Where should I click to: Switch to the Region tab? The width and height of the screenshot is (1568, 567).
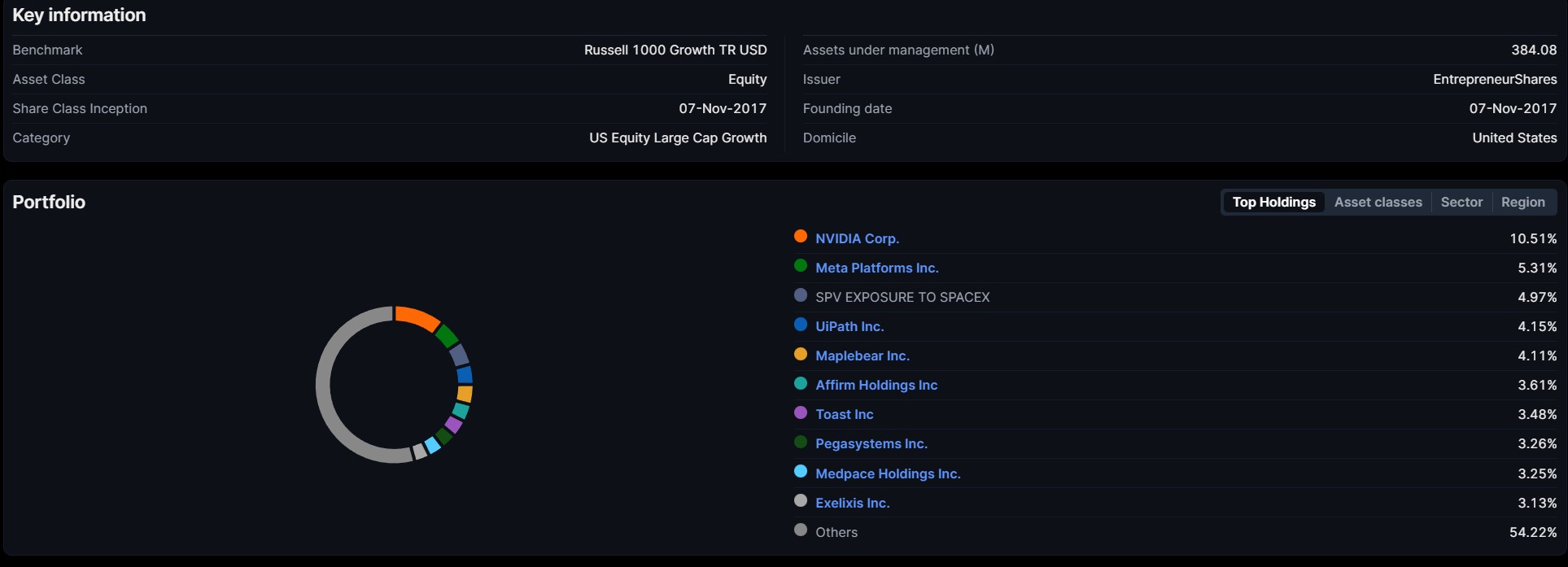(1522, 202)
